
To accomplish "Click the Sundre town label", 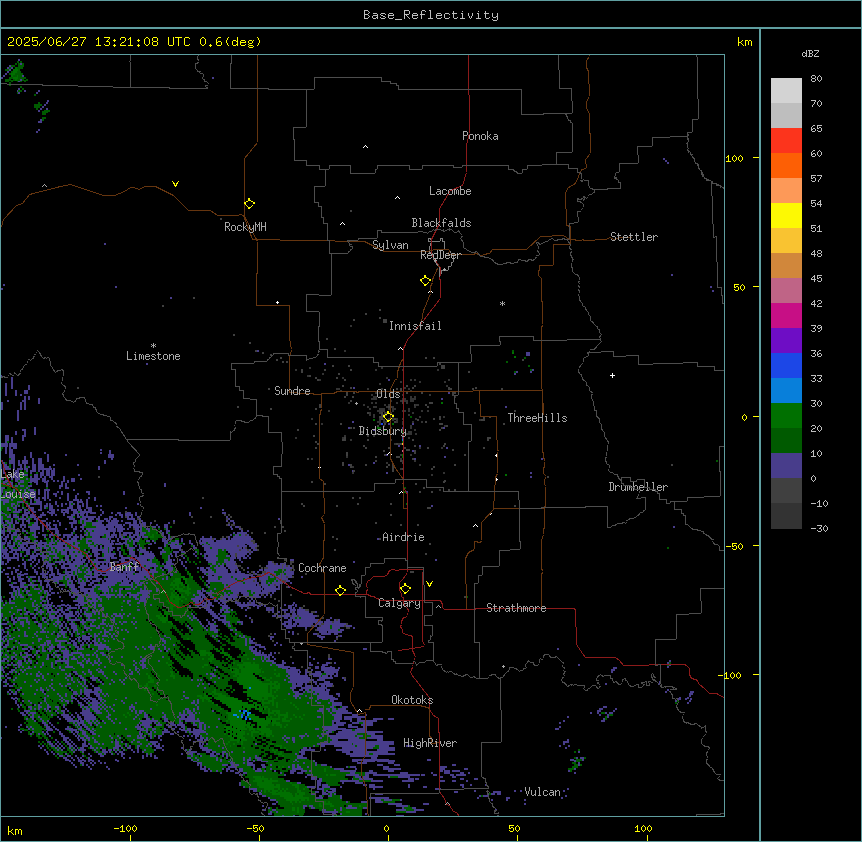I will (292, 391).
